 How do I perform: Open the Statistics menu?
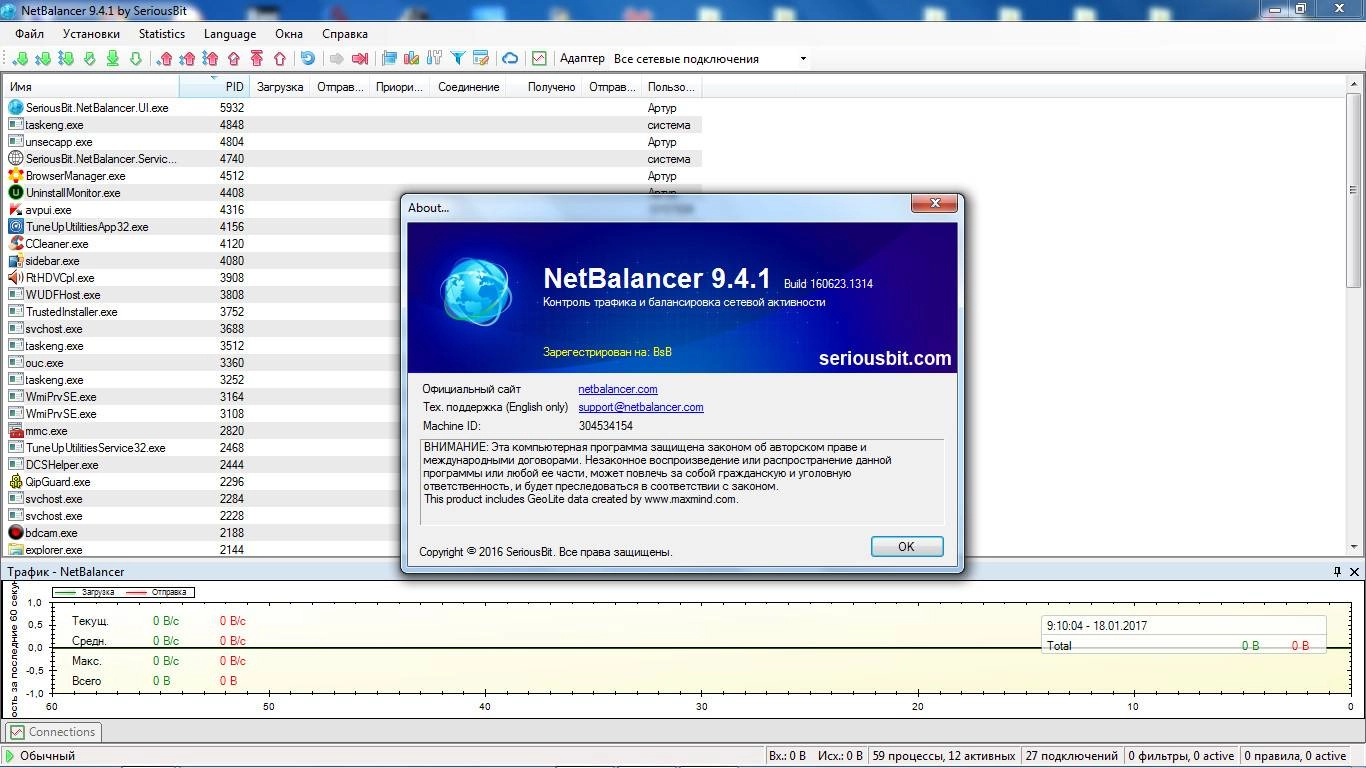coord(162,34)
